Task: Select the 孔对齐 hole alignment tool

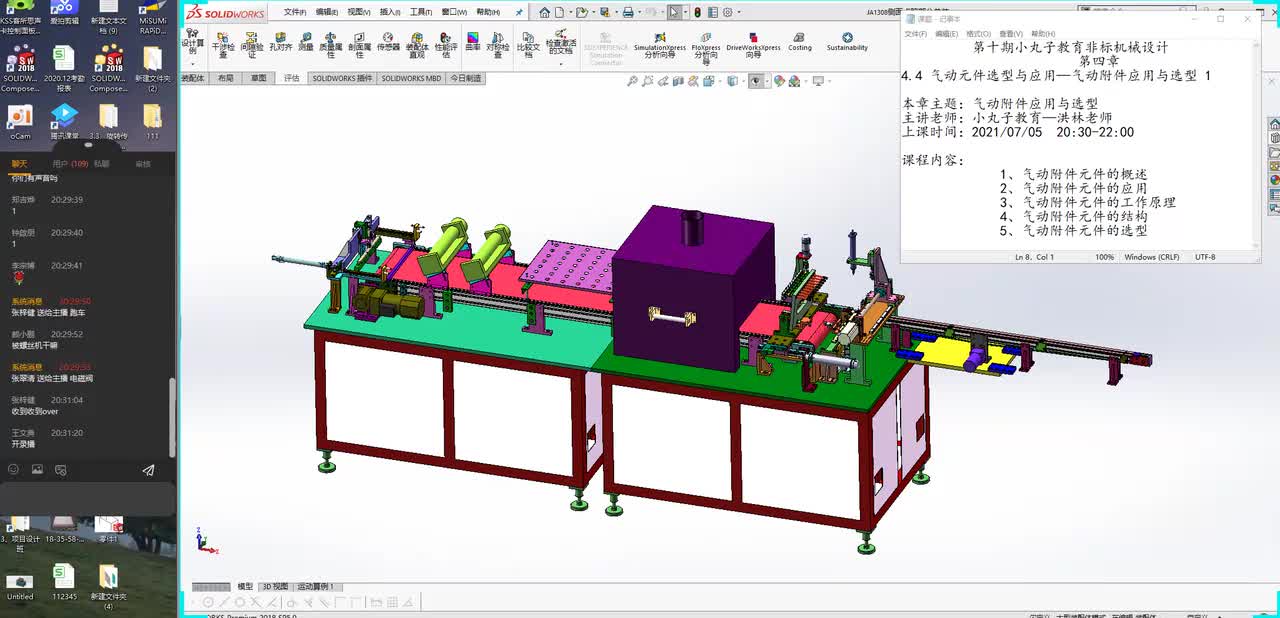Action: click(281, 42)
